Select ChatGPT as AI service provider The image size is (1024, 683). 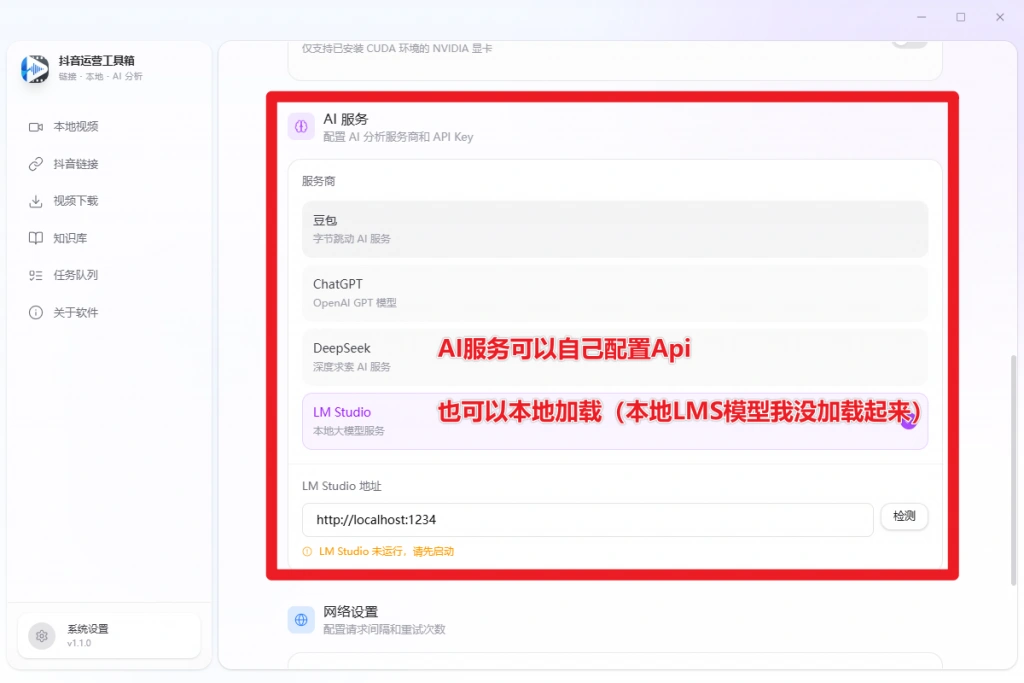(x=615, y=291)
